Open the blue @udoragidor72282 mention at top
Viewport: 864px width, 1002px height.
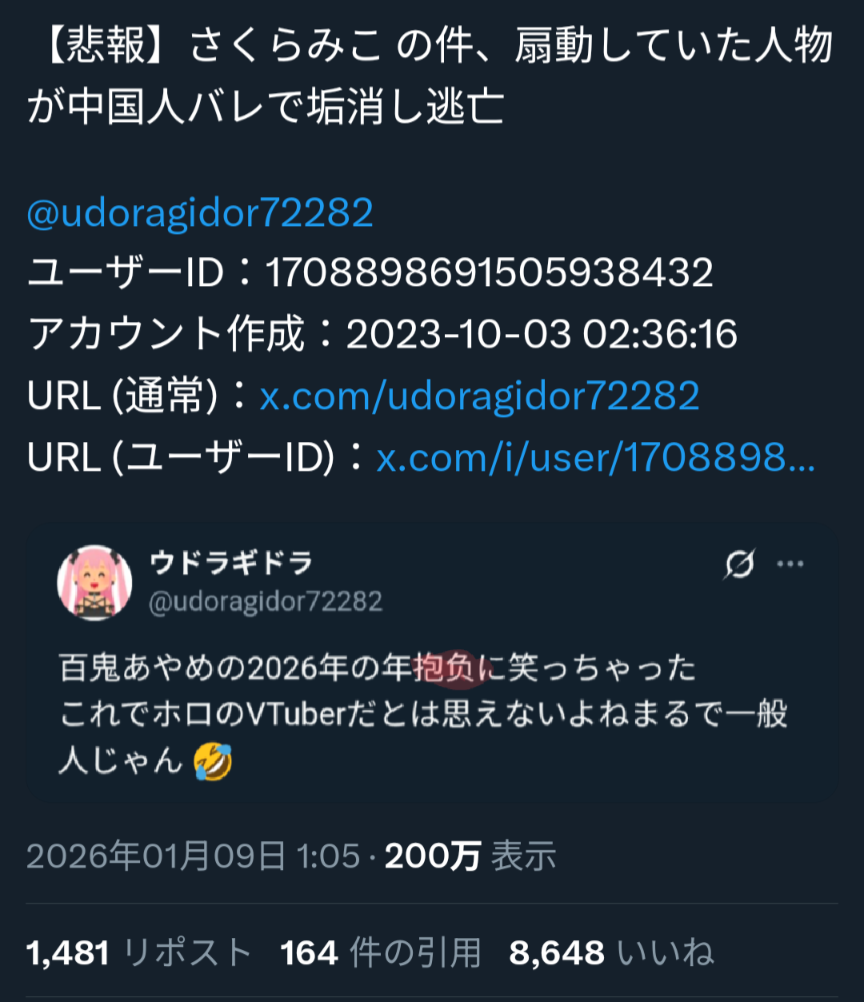[x=200, y=213]
